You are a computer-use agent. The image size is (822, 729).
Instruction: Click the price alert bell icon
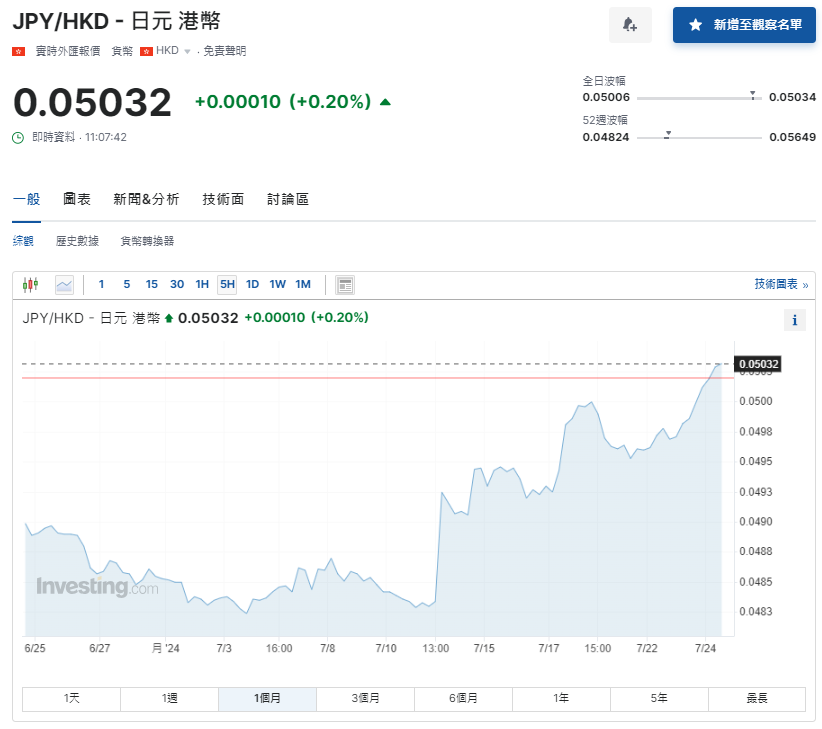630,24
